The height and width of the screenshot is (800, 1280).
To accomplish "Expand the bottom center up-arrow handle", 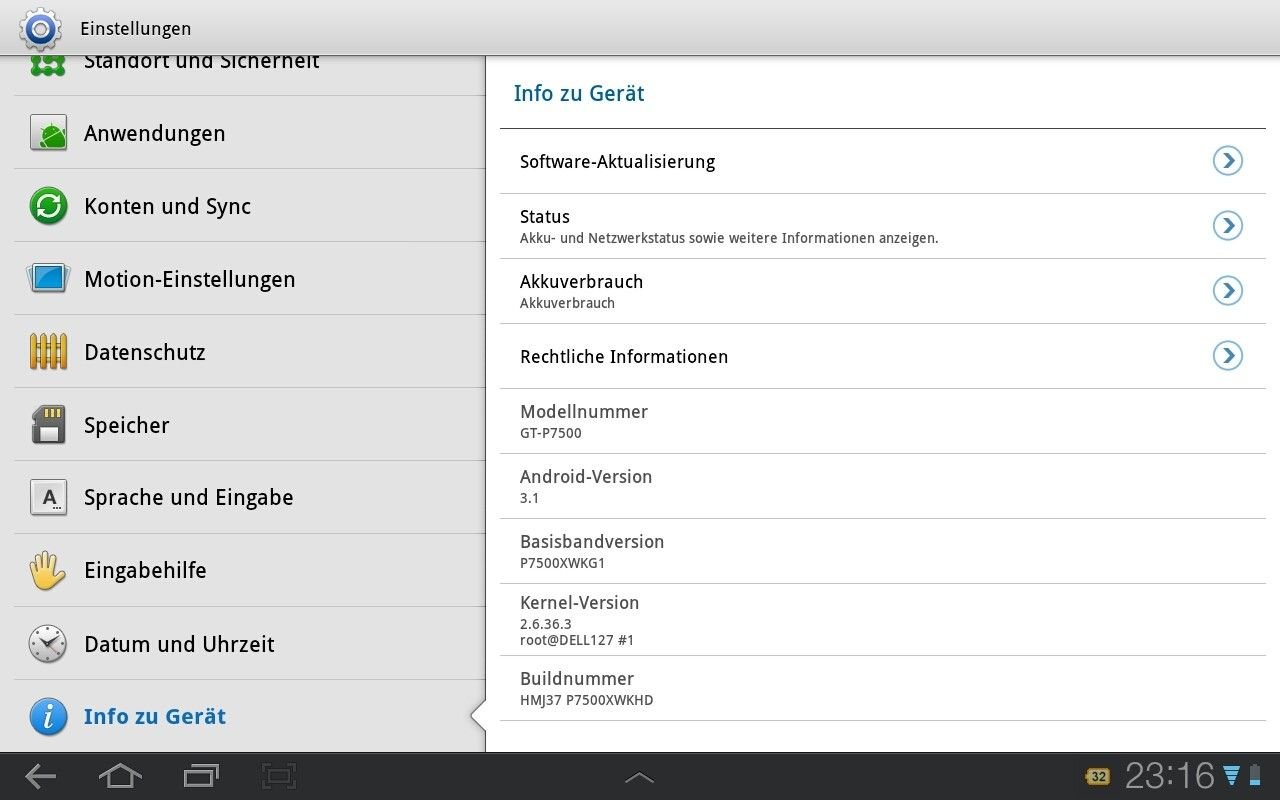I will [639, 777].
